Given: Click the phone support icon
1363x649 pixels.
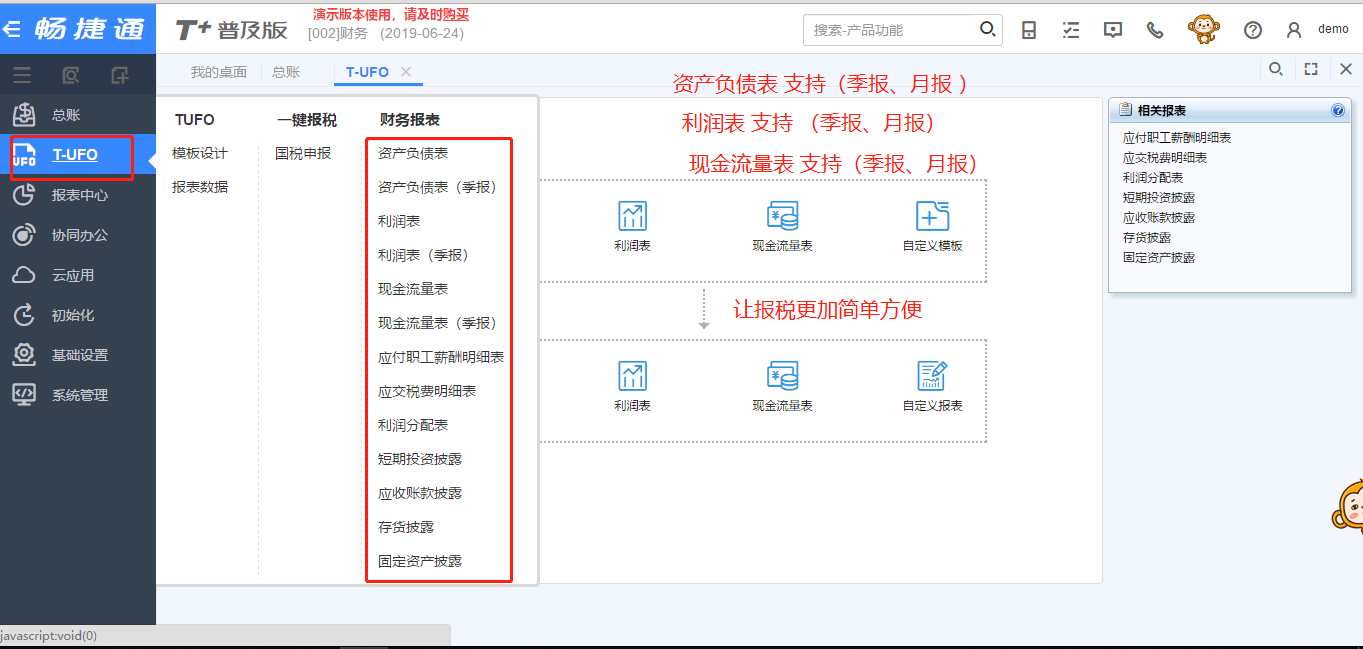Looking at the screenshot, I should pyautogui.click(x=1155, y=30).
